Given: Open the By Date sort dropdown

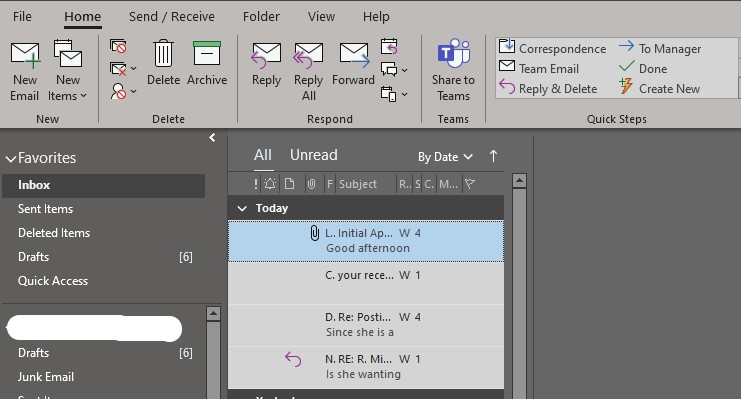Looking at the screenshot, I should 445,156.
